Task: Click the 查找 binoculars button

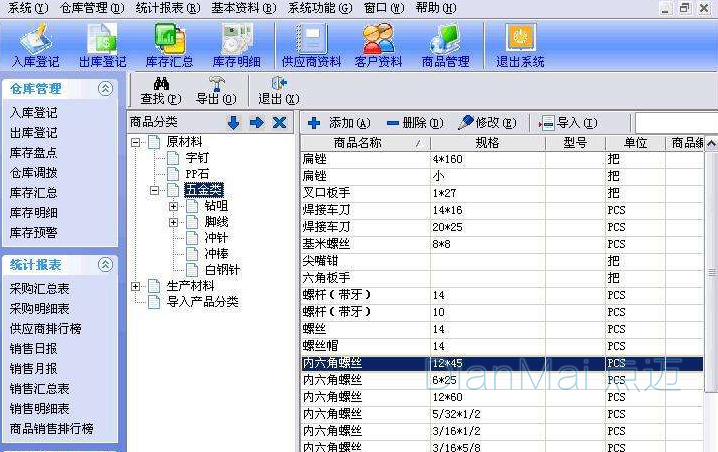Action: tap(160, 90)
